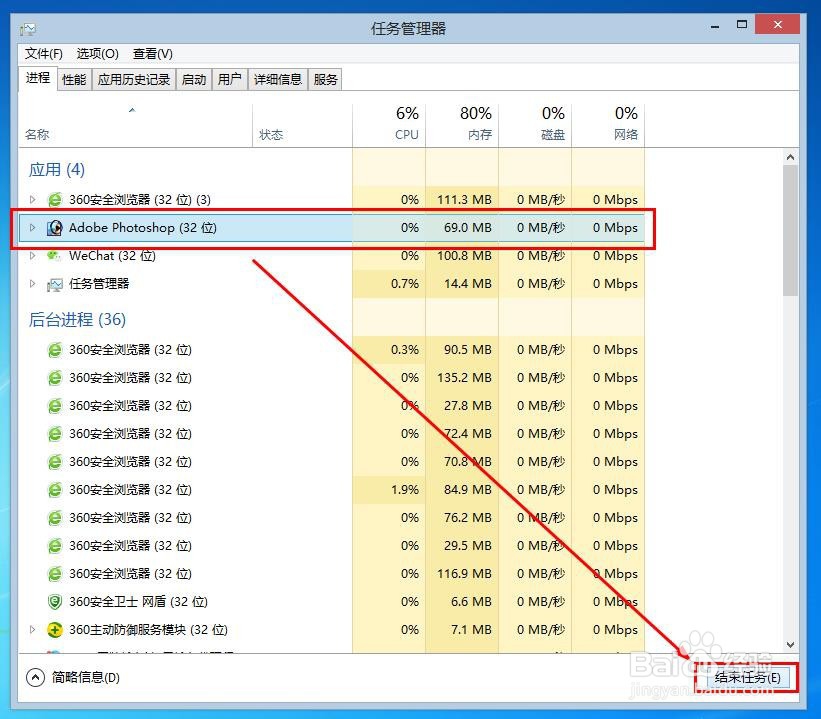This screenshot has width=821, height=719.
Task: Sort by the 磁盘 column header
Action: 535,126
